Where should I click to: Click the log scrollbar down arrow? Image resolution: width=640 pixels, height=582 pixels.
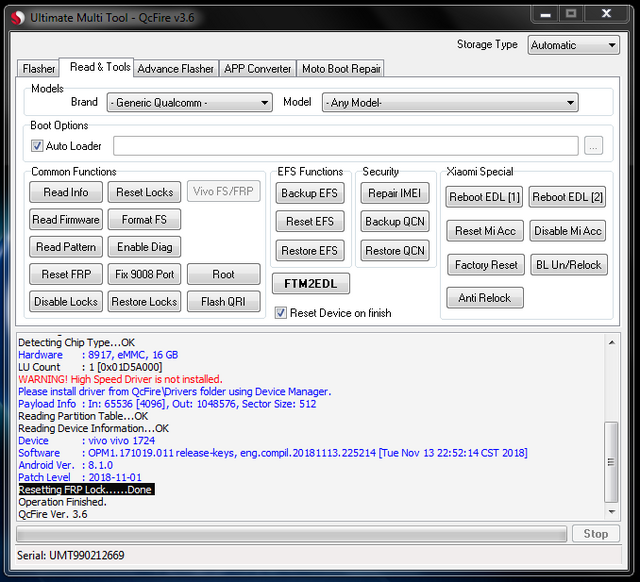tap(611, 512)
